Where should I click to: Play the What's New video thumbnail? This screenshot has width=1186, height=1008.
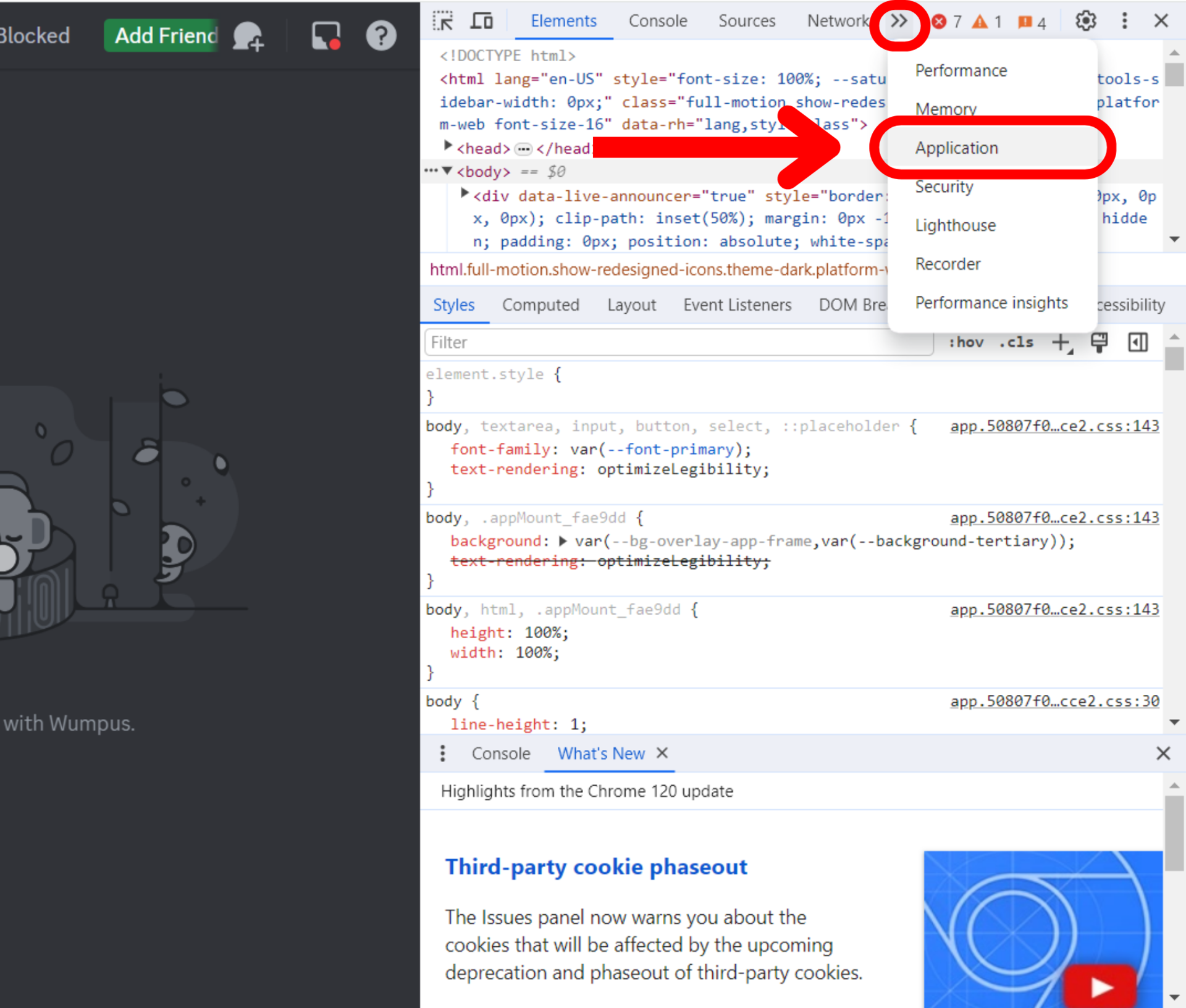pos(1100,986)
